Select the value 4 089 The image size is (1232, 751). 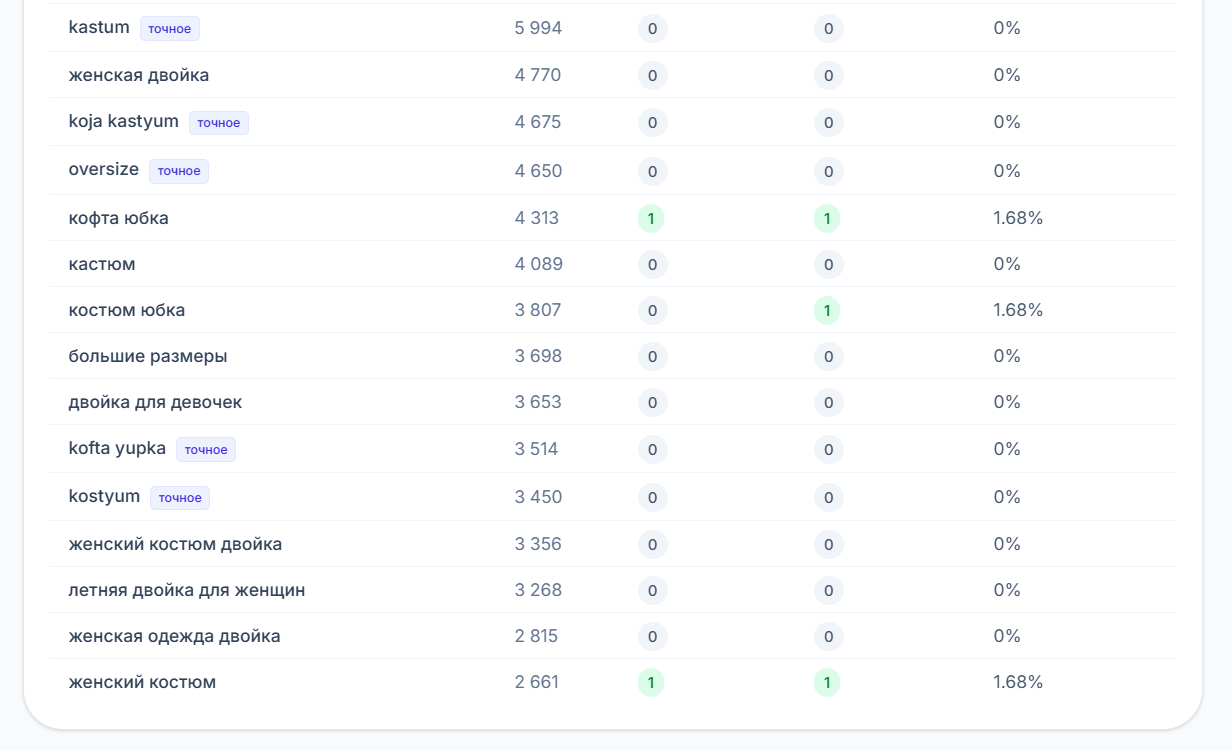coord(539,264)
